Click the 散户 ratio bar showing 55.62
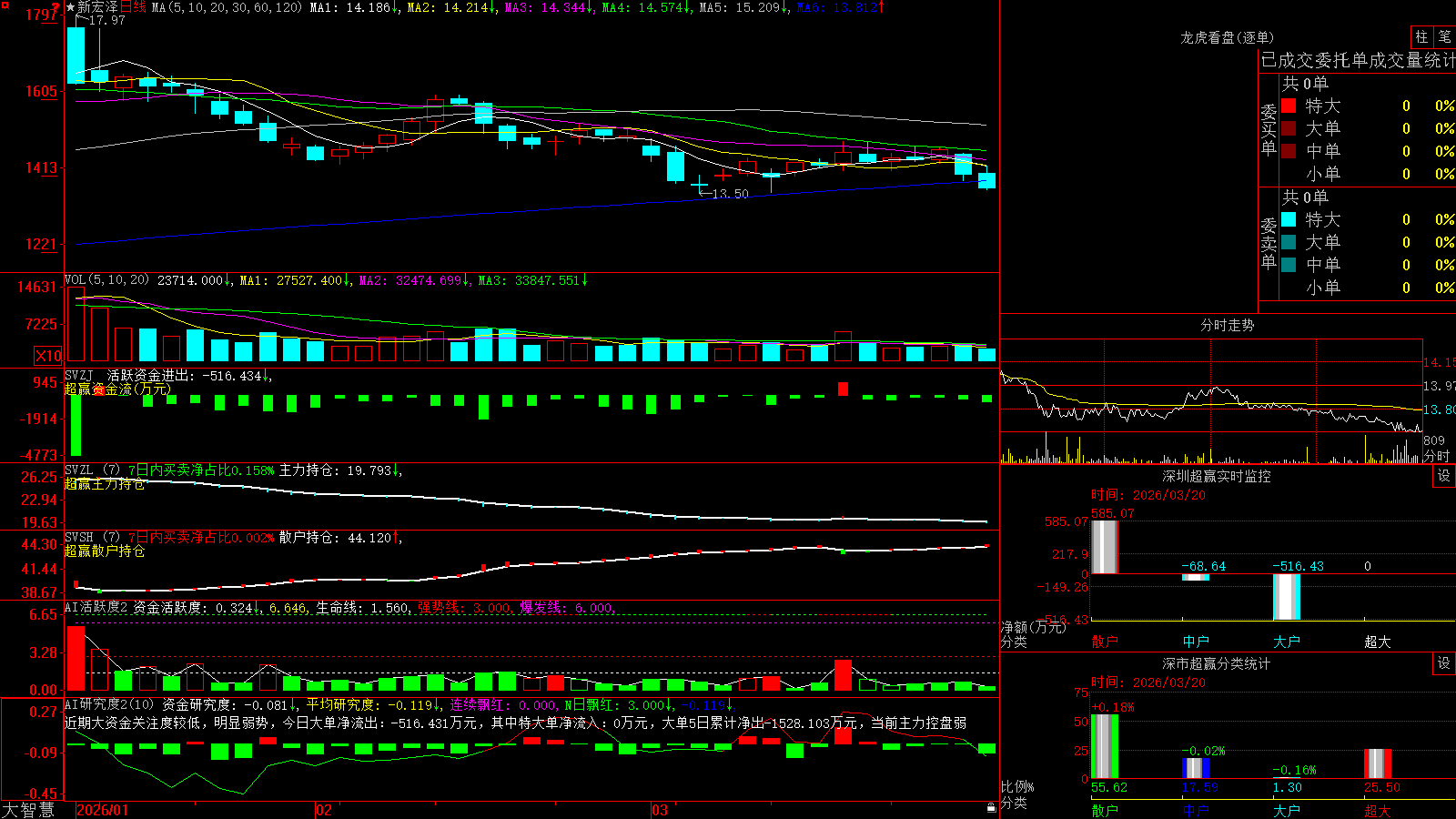This screenshot has height=819, width=1456. 1105,746
